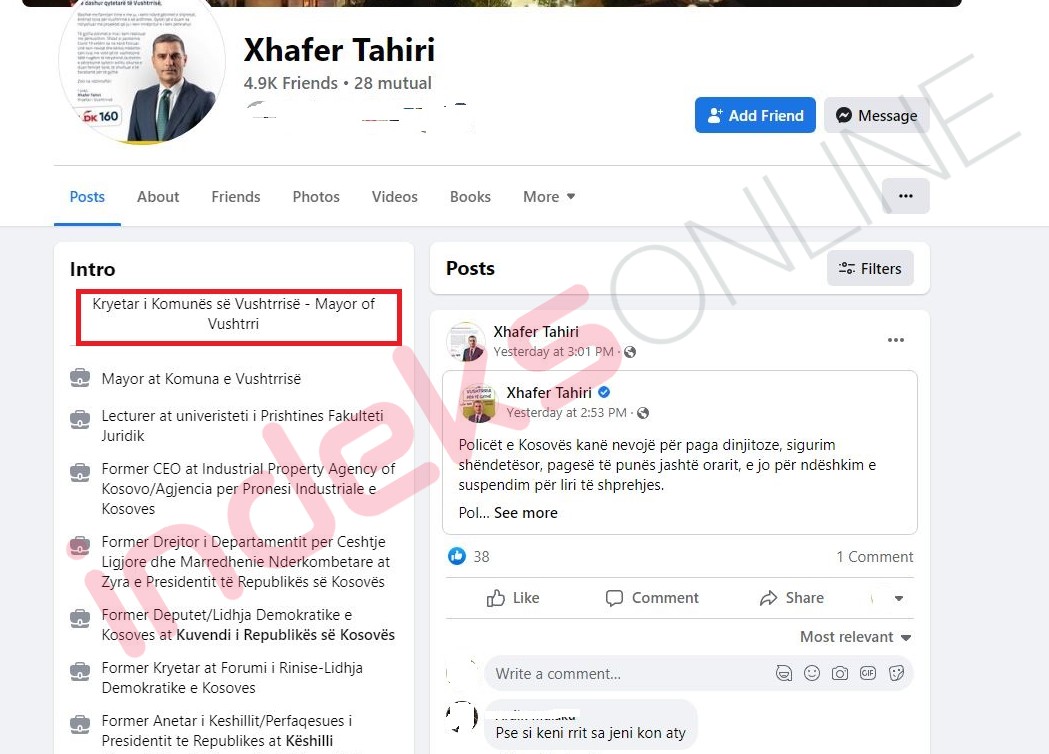Attach a photo via camera icon
Image resolution: width=1049 pixels, height=754 pixels.
pos(840,673)
